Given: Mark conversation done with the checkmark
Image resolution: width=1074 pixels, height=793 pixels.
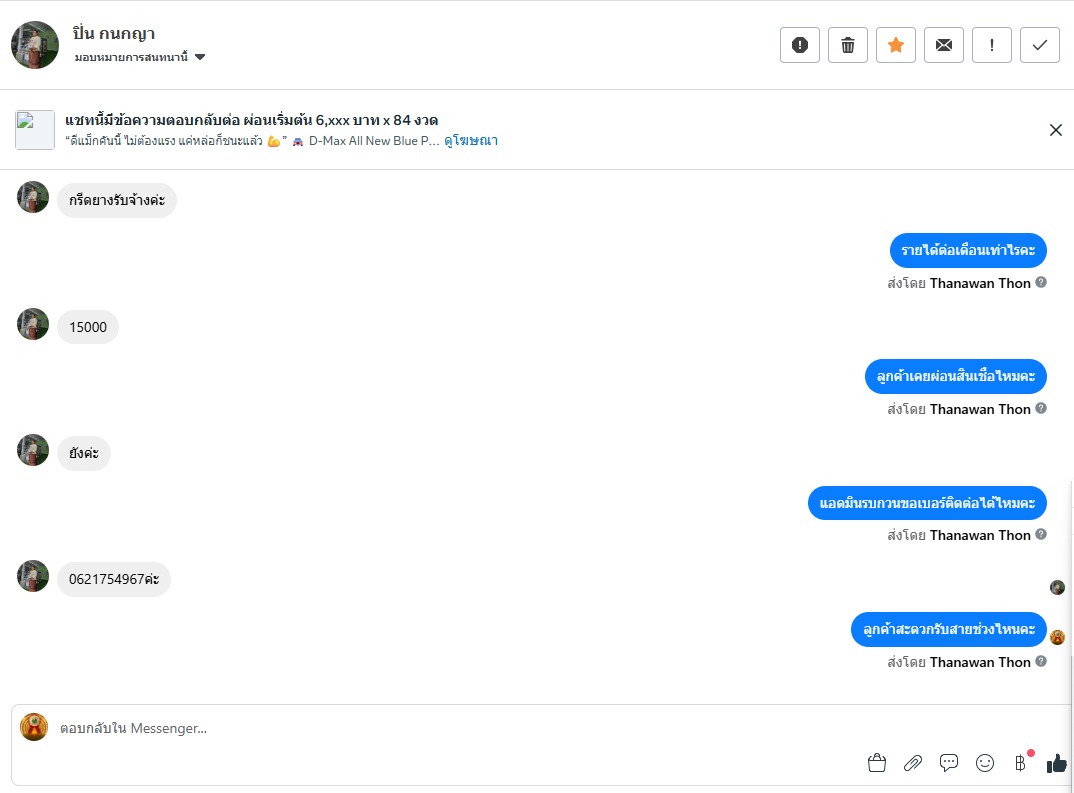Looking at the screenshot, I should pos(1040,45).
